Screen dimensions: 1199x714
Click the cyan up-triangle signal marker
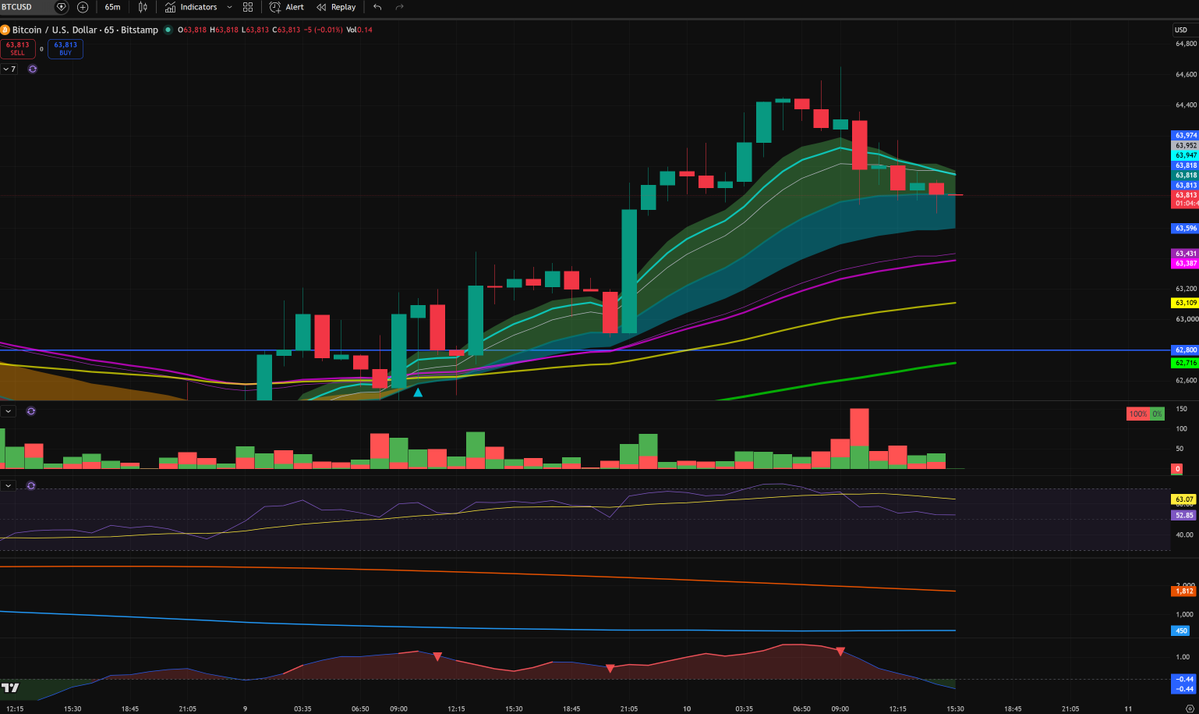418,392
